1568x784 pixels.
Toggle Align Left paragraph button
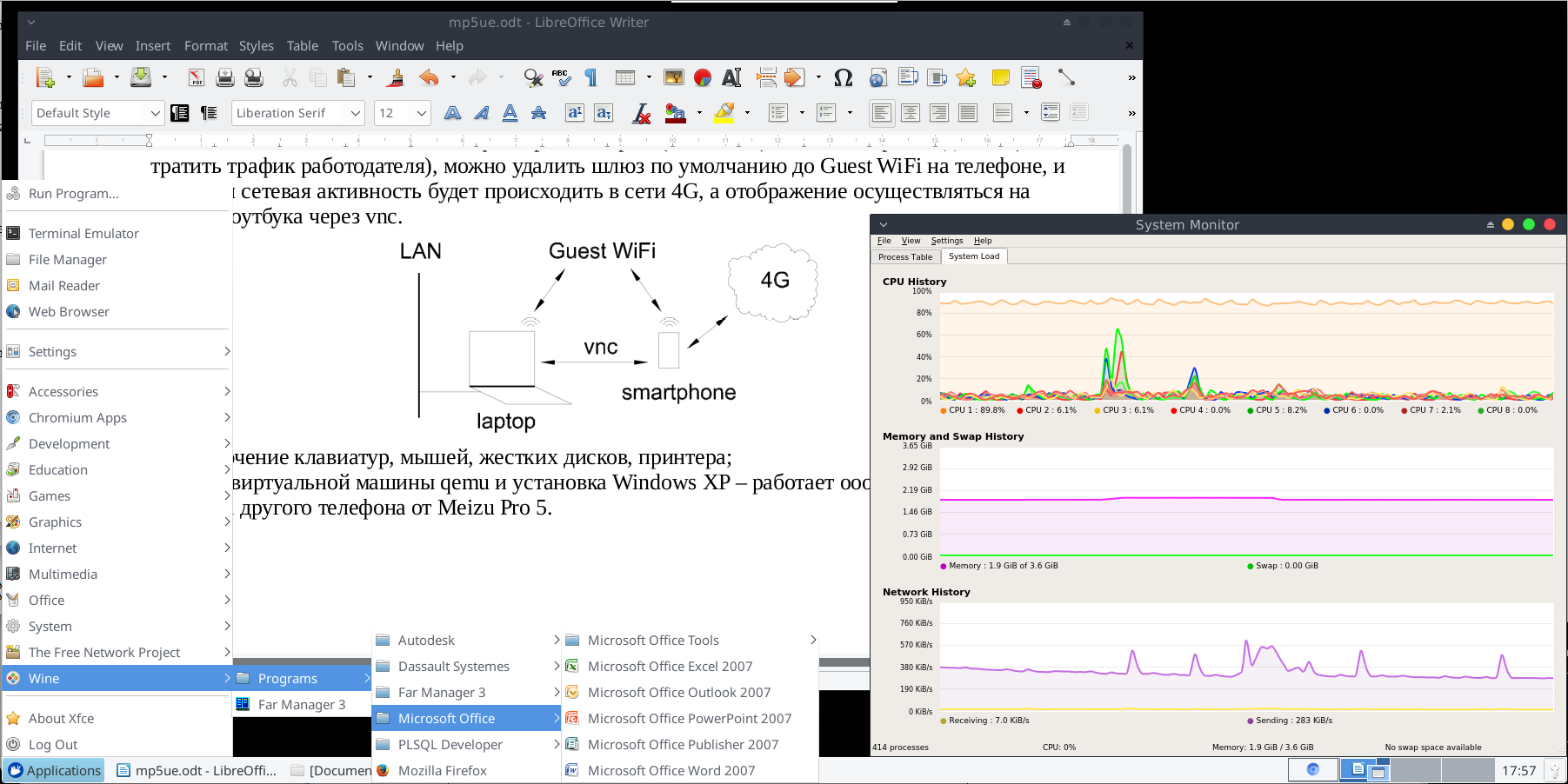pyautogui.click(x=881, y=113)
